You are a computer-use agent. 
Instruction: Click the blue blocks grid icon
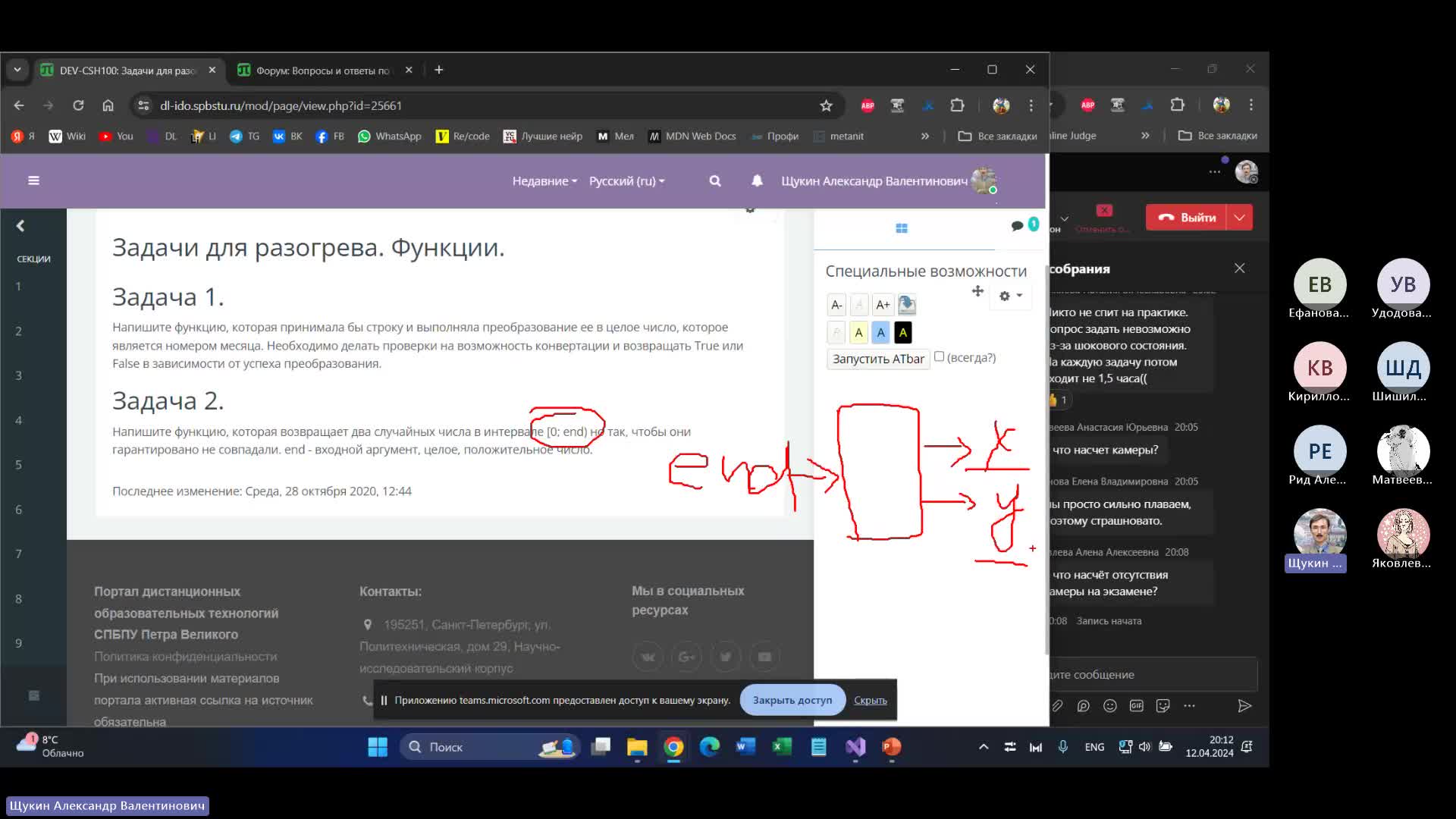pos(902,228)
